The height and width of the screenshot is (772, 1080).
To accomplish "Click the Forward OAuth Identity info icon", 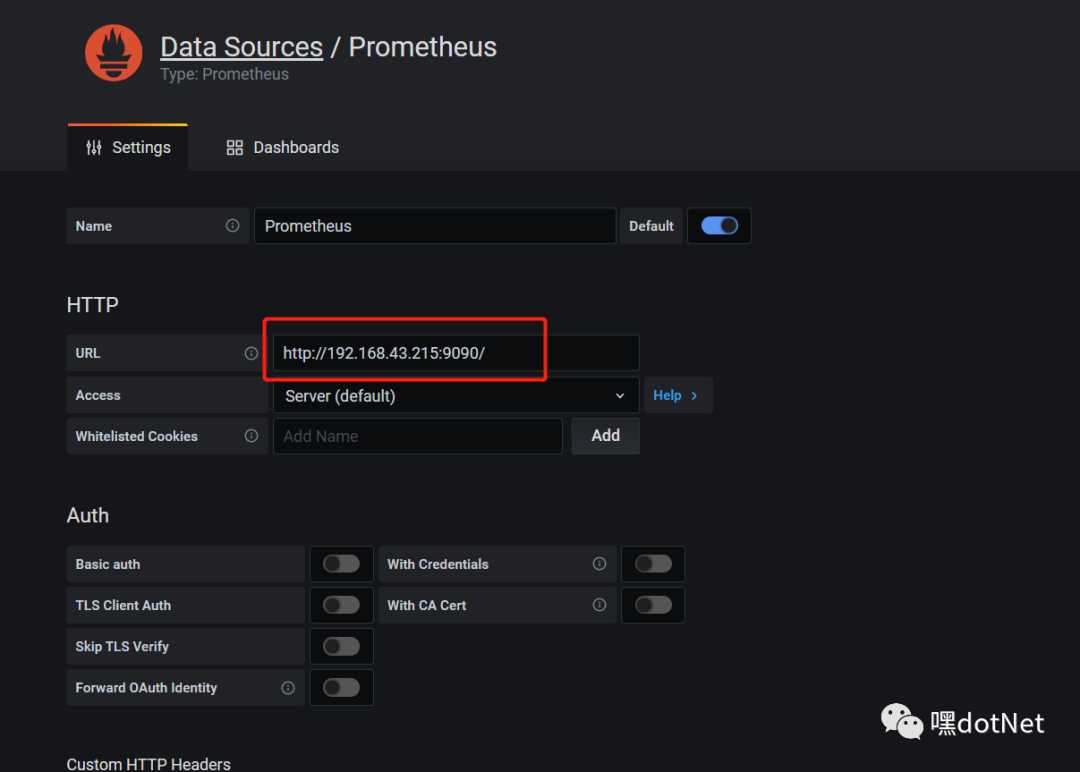I will click(288, 688).
